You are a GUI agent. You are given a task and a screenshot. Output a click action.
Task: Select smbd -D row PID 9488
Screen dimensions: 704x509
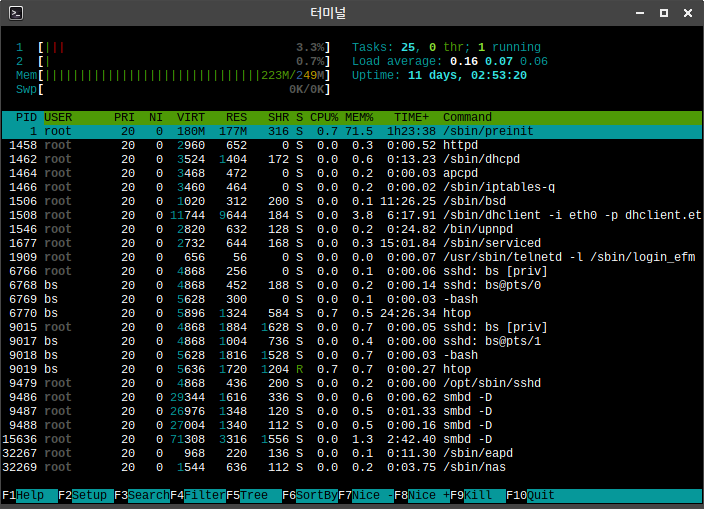[x=352, y=426]
